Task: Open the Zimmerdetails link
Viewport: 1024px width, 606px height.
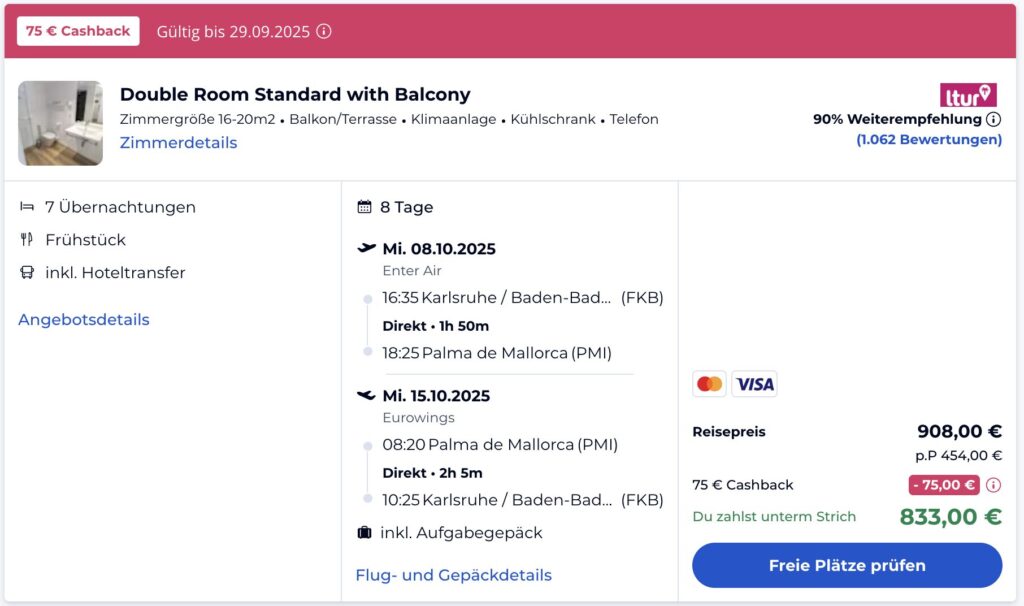Action: pyautogui.click(x=178, y=143)
